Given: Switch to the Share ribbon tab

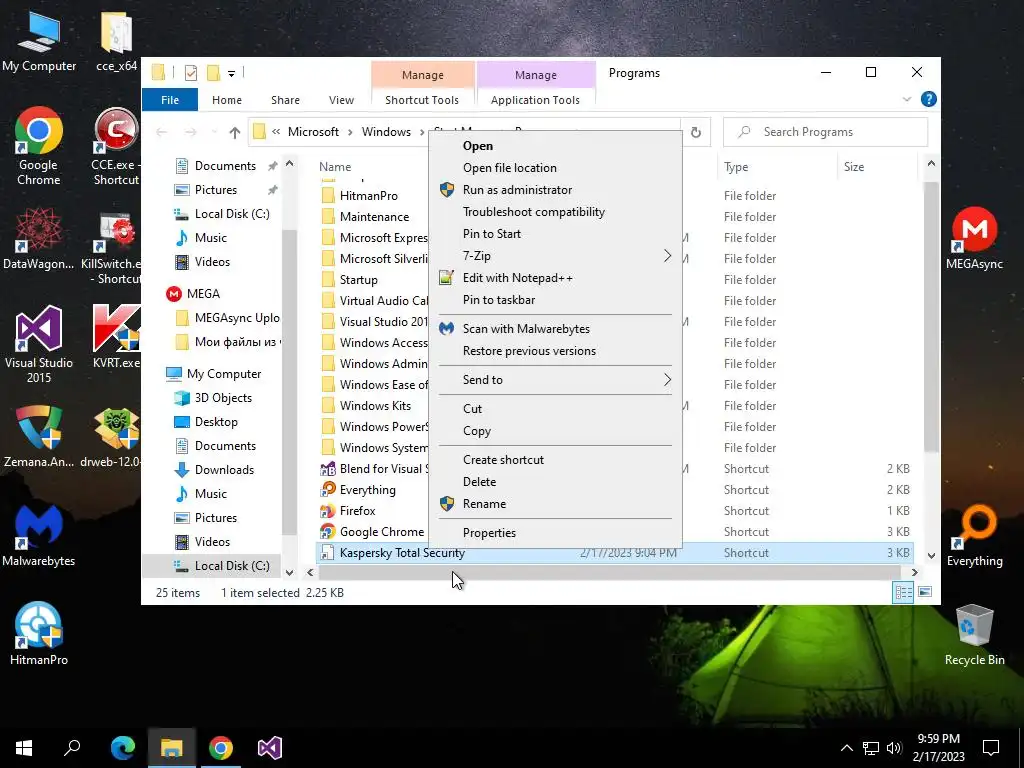Looking at the screenshot, I should point(285,100).
